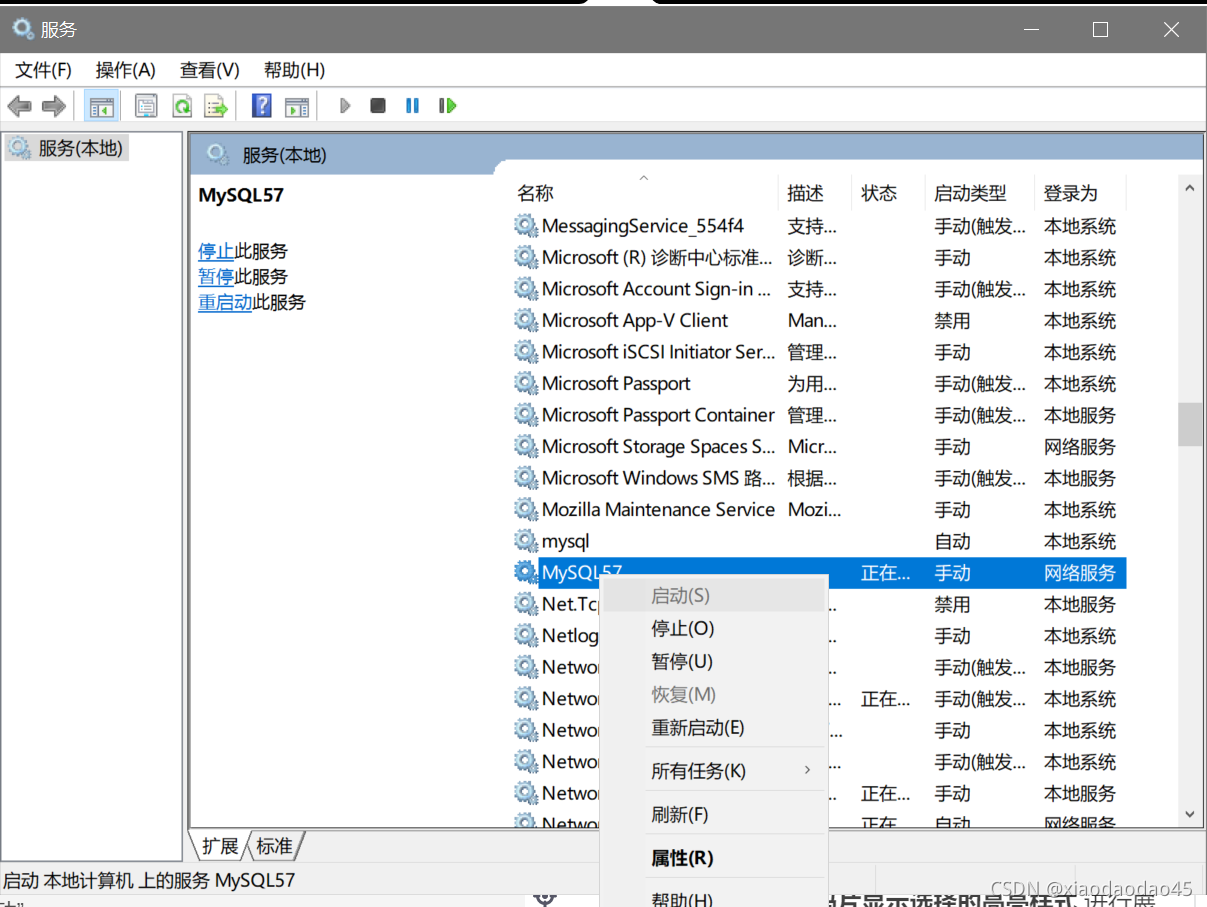This screenshot has height=907, width=1207.
Task: Click the gear icon for MessagingService_554f4
Action: click(x=526, y=226)
